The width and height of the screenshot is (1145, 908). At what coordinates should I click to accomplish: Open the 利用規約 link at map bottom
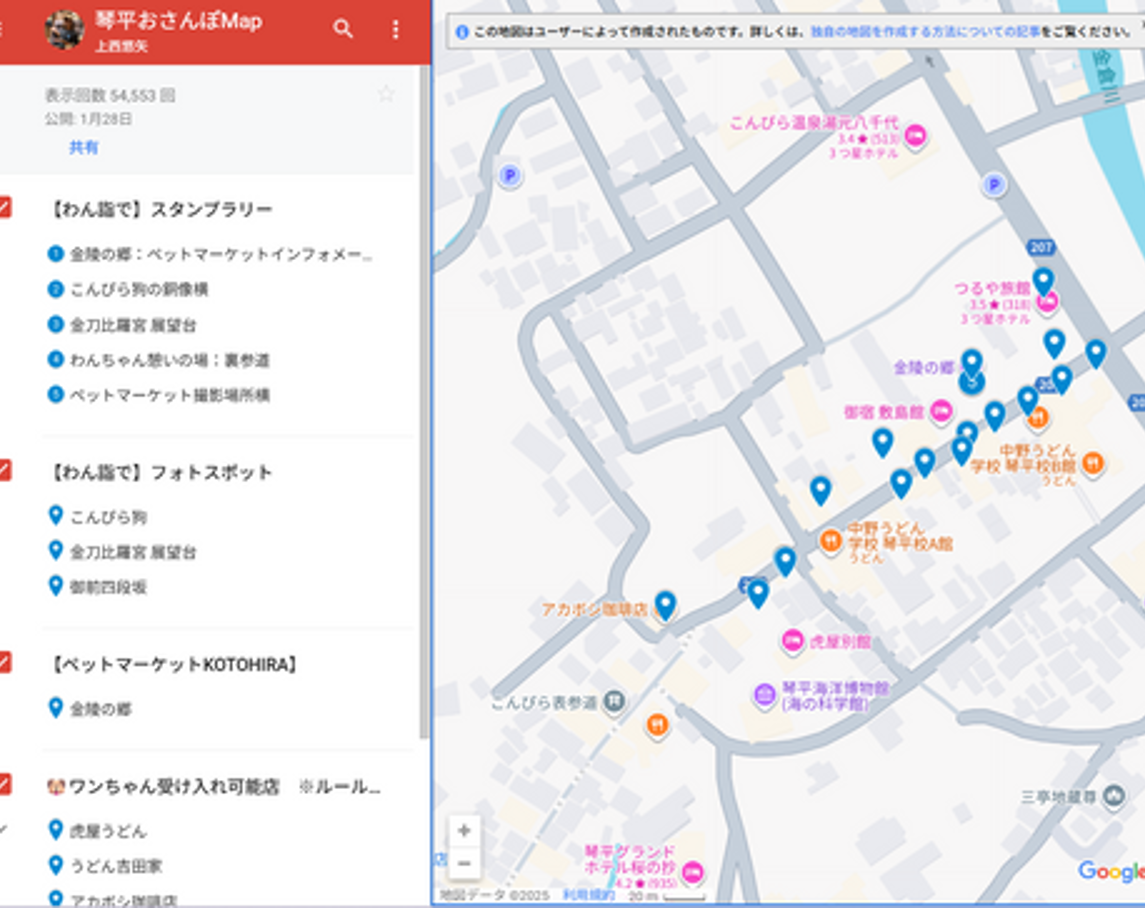pos(588,895)
